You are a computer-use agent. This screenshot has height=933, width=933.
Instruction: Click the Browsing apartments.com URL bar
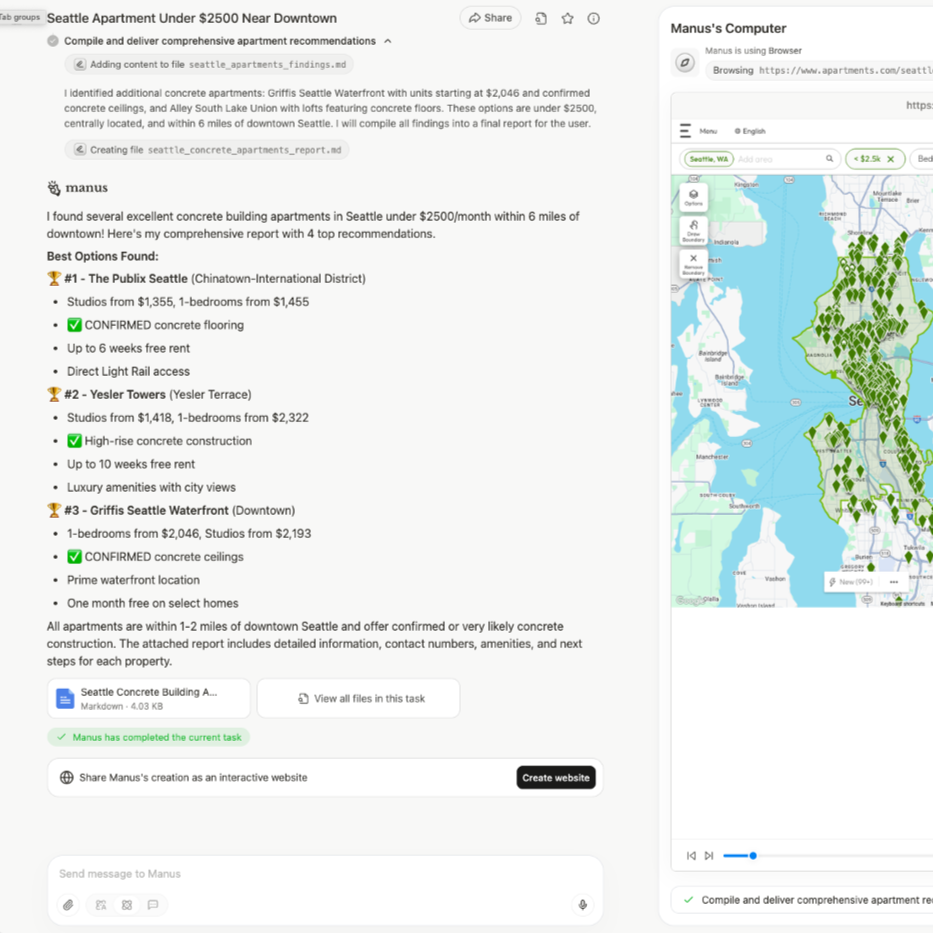tap(819, 70)
